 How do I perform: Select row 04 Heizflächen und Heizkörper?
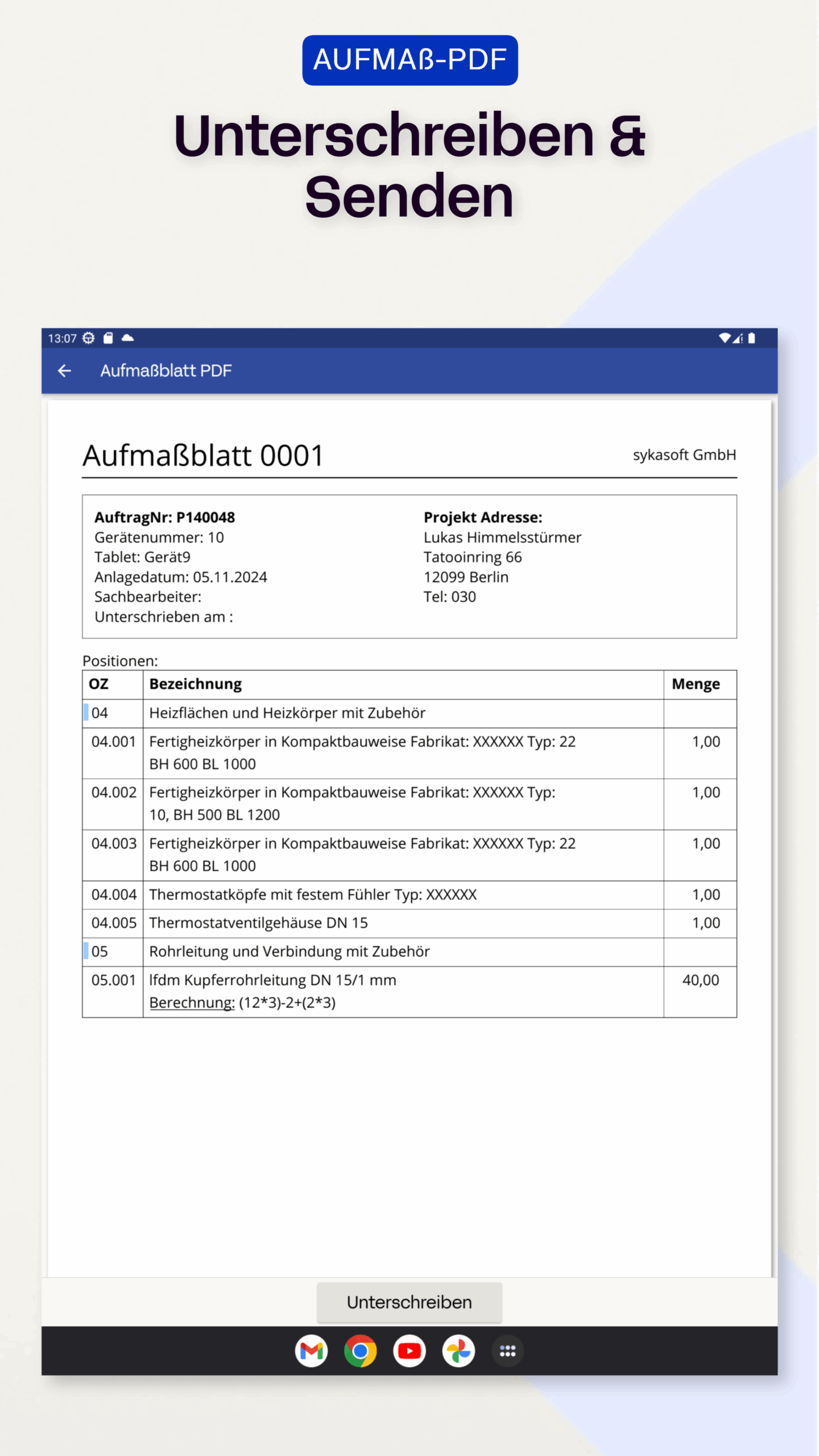pyautogui.click(x=409, y=713)
